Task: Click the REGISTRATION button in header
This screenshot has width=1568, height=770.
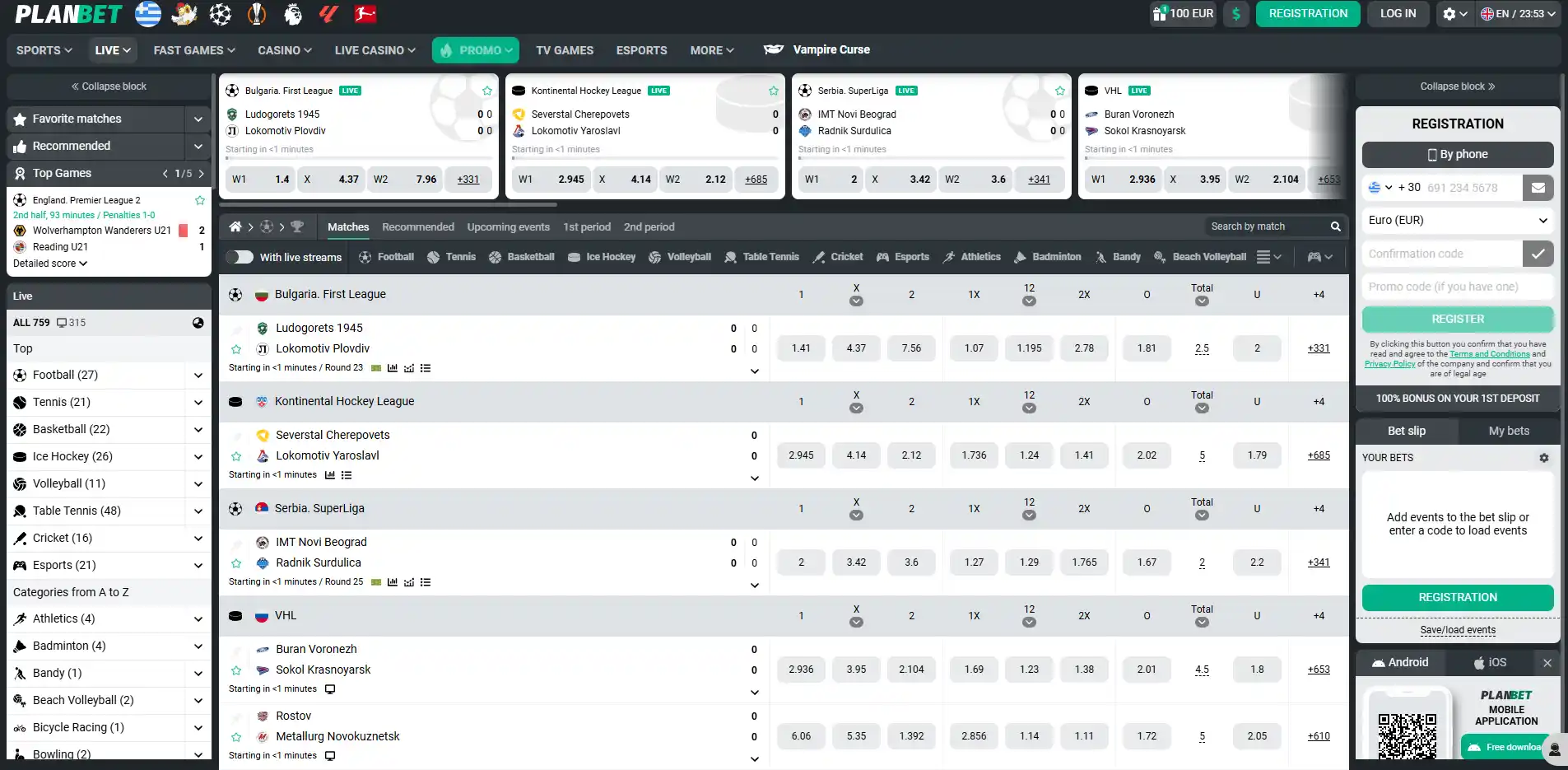Action: click(x=1308, y=14)
